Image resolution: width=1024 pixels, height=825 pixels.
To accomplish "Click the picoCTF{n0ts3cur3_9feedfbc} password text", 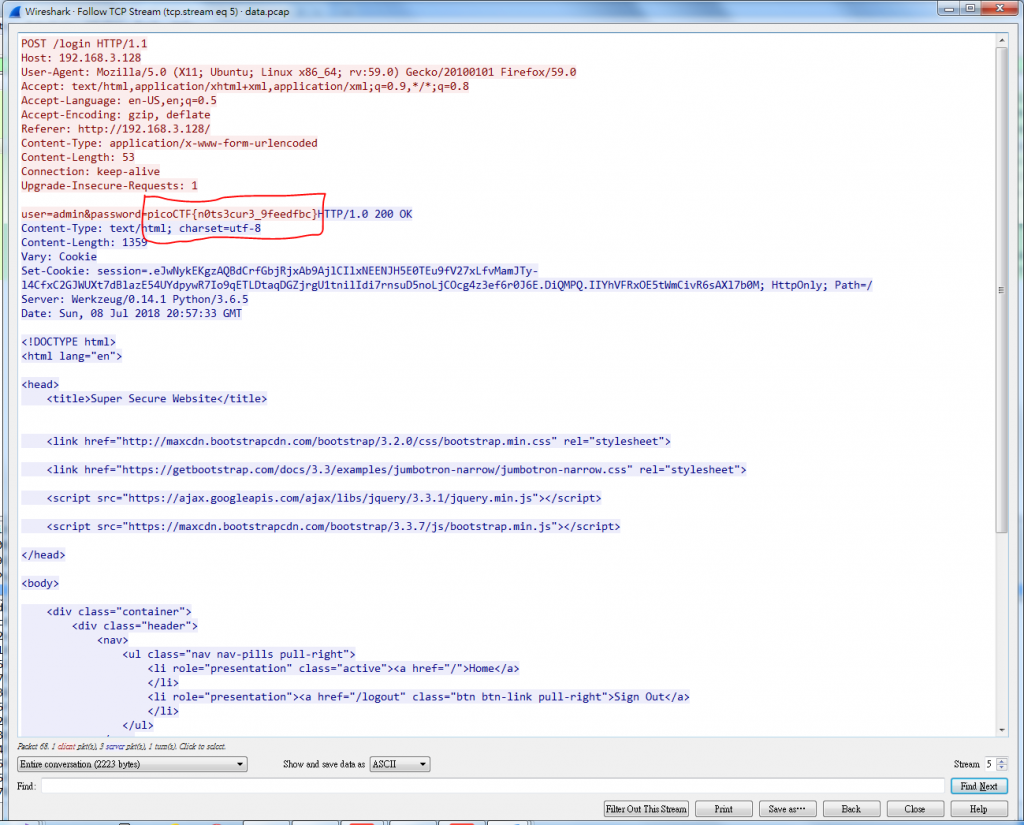I will tap(232, 214).
